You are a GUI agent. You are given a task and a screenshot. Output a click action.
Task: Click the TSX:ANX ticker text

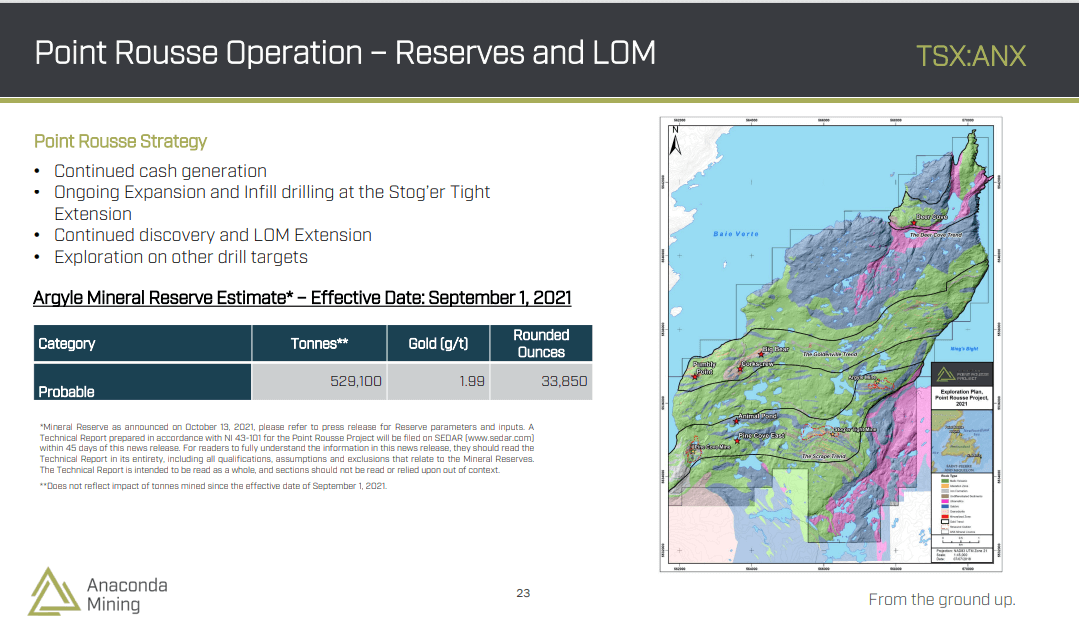971,56
